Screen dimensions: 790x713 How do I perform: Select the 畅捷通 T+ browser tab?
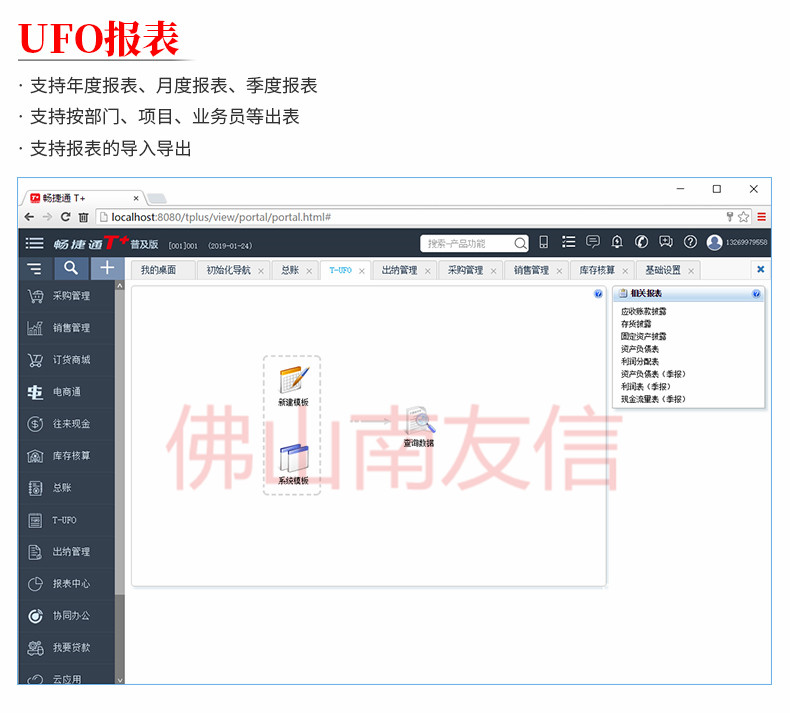tap(83, 198)
